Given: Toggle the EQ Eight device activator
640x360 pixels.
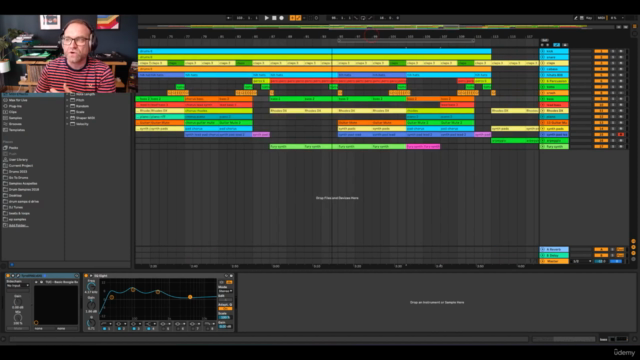Looking at the screenshot, I should point(86,276).
